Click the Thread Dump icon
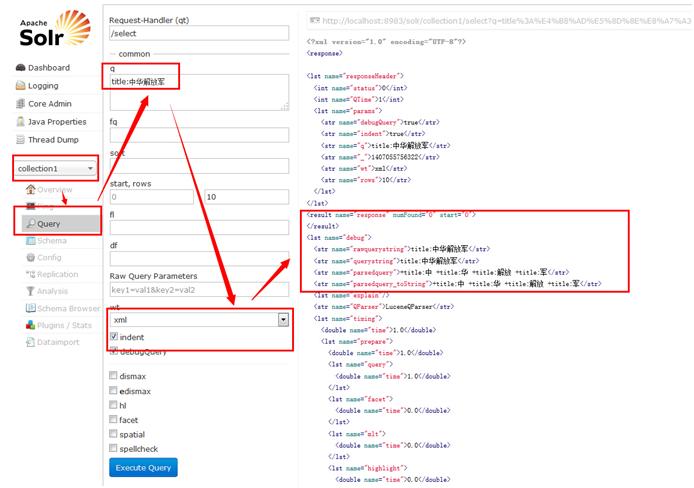This screenshot has width=694, height=488. (x=20, y=140)
